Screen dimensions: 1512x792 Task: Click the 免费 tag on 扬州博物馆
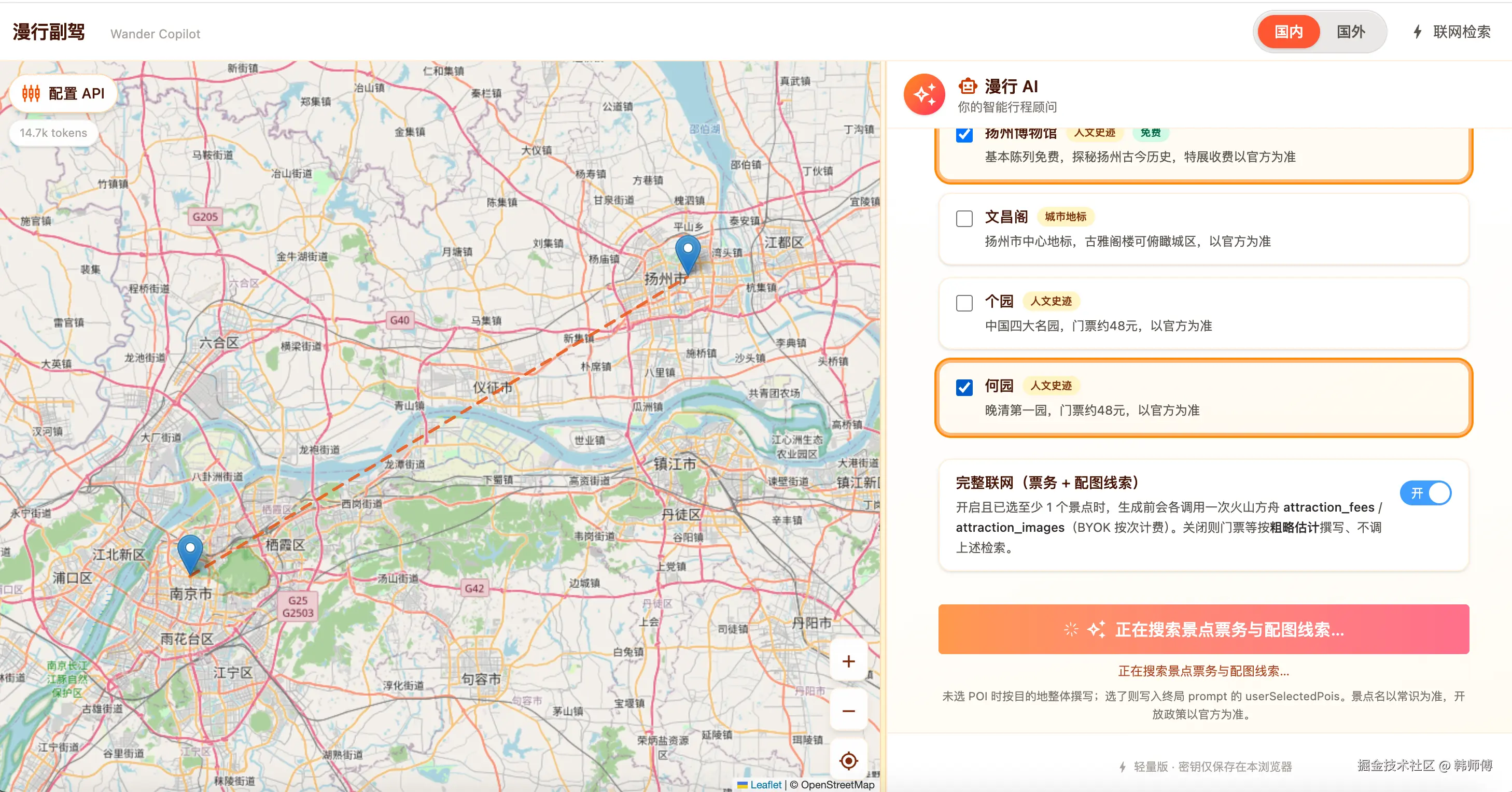pos(1150,133)
